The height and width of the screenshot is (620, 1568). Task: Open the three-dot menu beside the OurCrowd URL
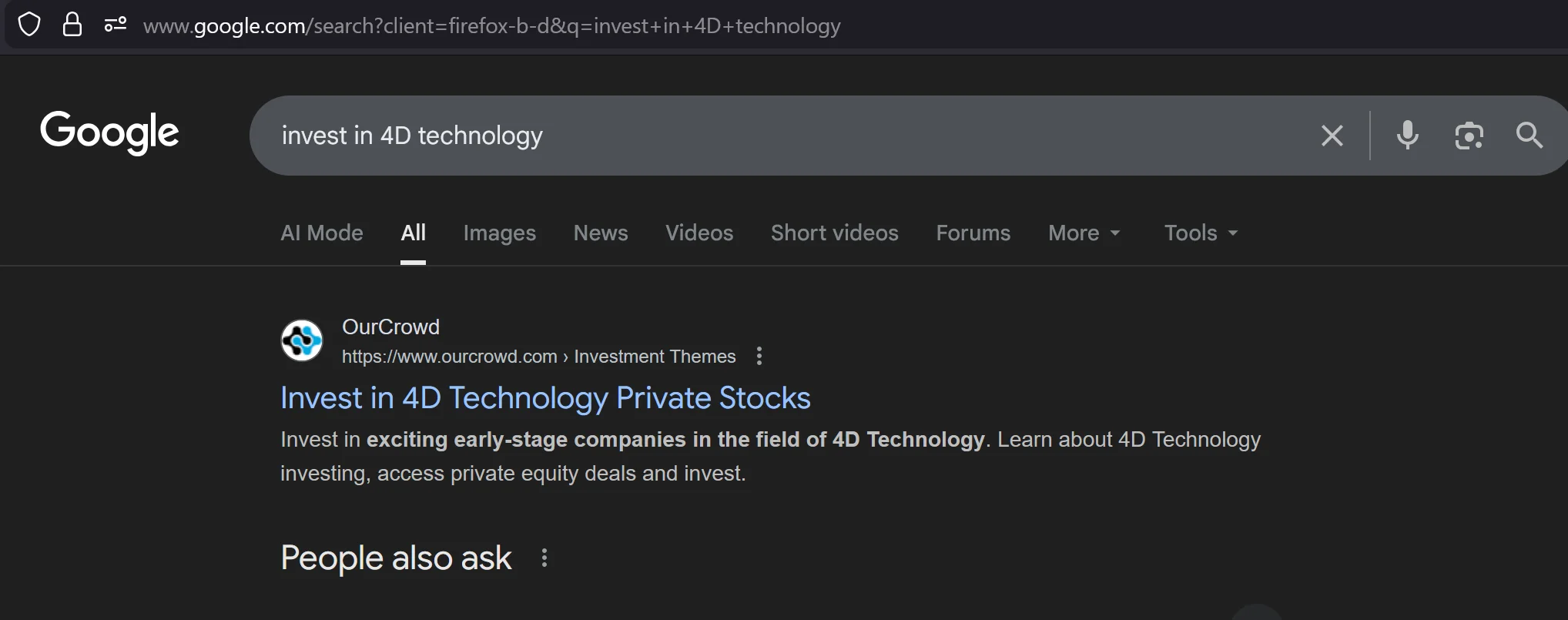[x=759, y=356]
